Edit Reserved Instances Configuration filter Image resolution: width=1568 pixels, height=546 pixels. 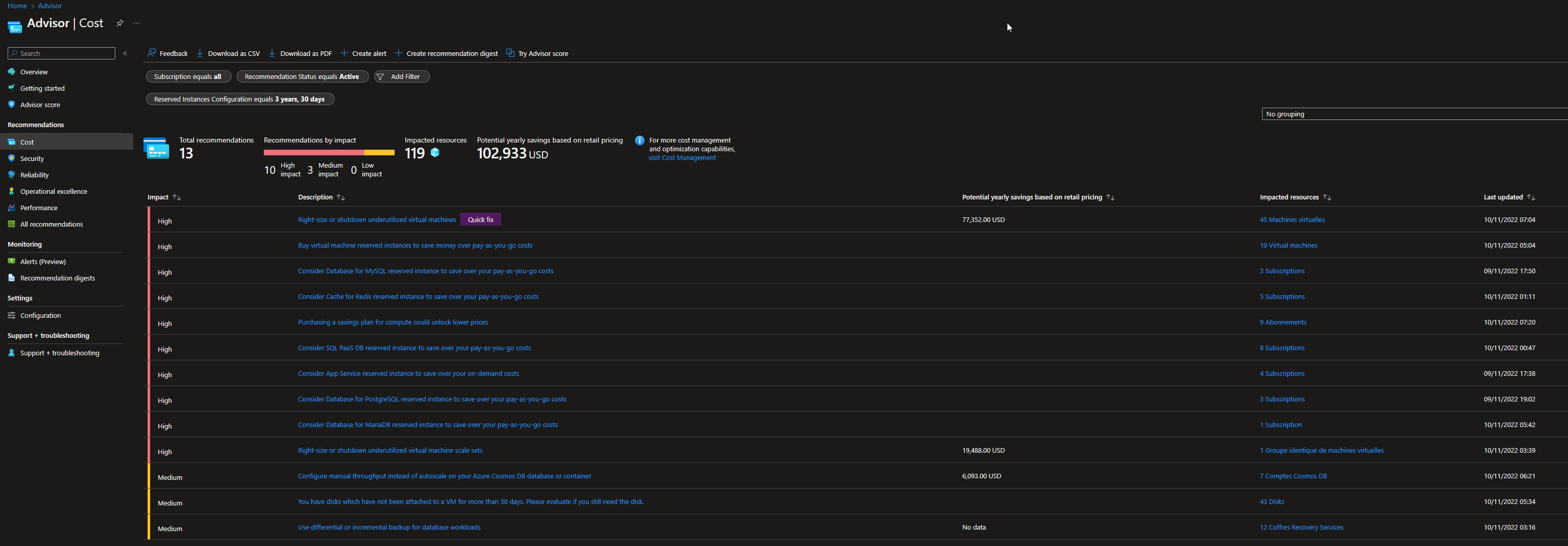pyautogui.click(x=240, y=99)
